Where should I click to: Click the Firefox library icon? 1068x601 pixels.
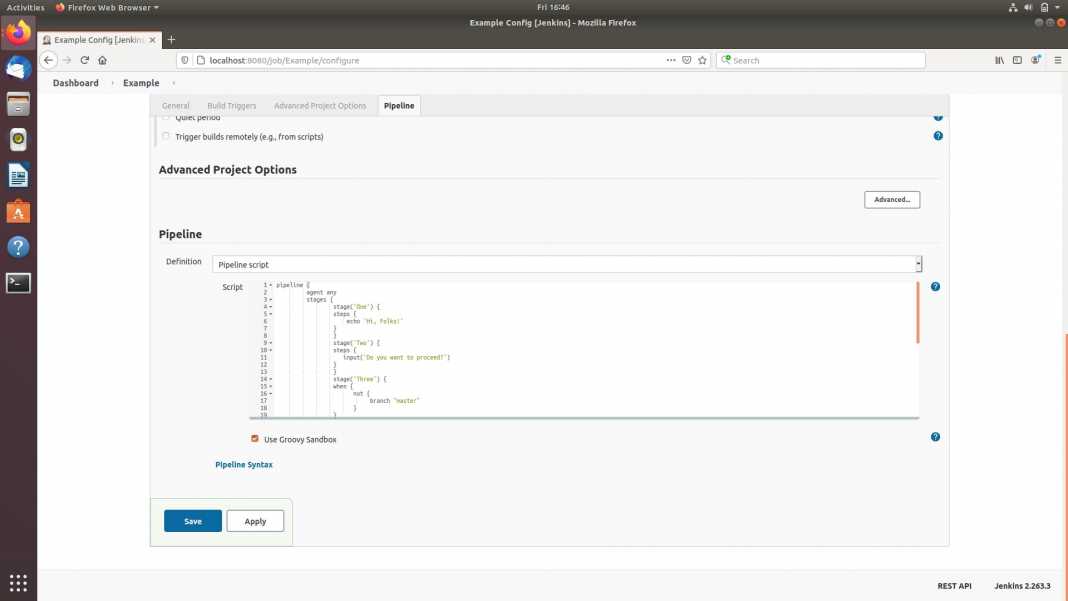998,59
